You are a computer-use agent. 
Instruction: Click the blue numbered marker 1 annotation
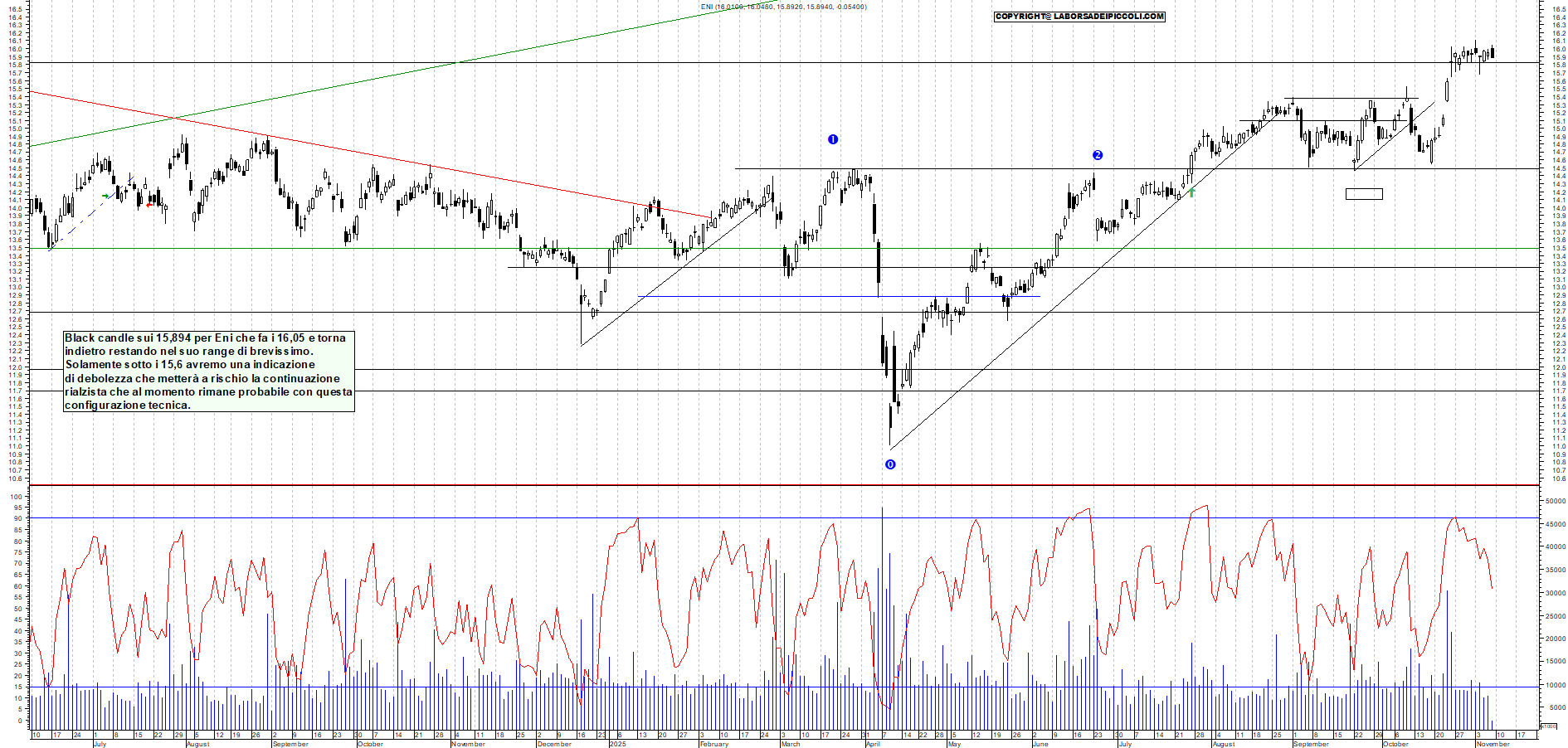[833, 139]
